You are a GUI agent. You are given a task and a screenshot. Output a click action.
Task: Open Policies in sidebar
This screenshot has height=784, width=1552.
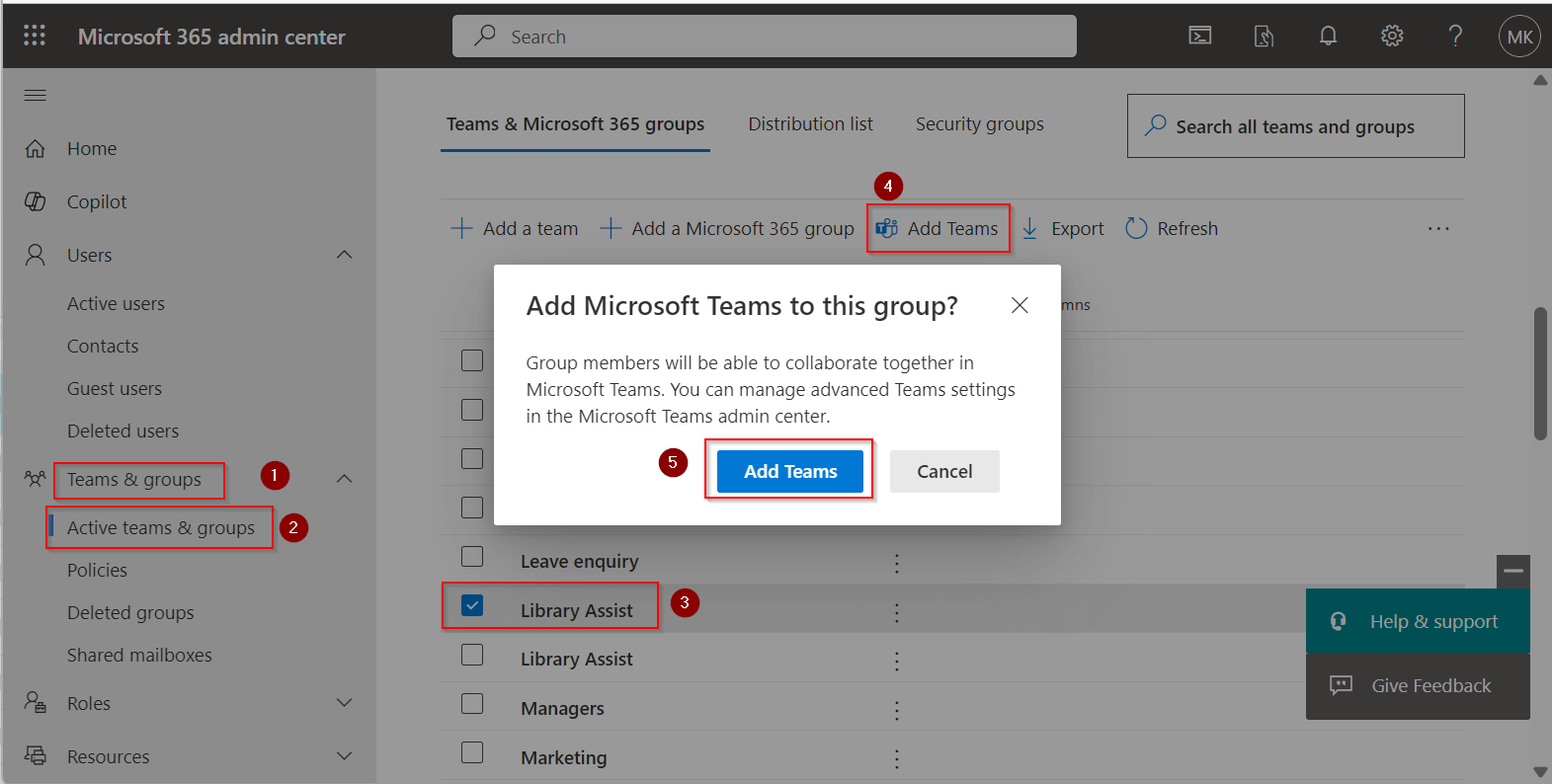[97, 571]
